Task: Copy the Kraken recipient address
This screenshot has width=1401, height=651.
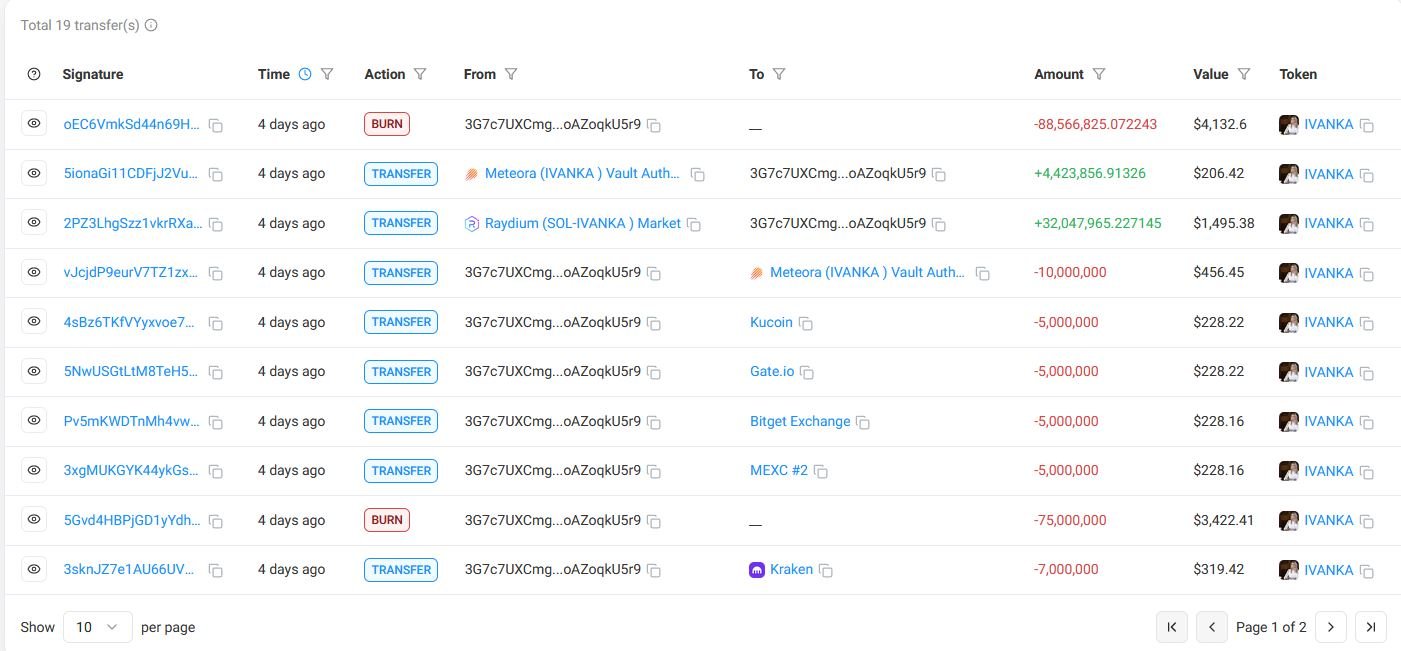Action: [x=826, y=571]
